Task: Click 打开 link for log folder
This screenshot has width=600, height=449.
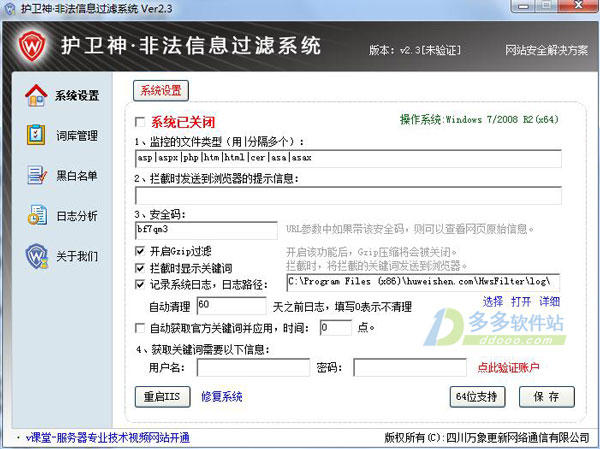Action: (521, 302)
